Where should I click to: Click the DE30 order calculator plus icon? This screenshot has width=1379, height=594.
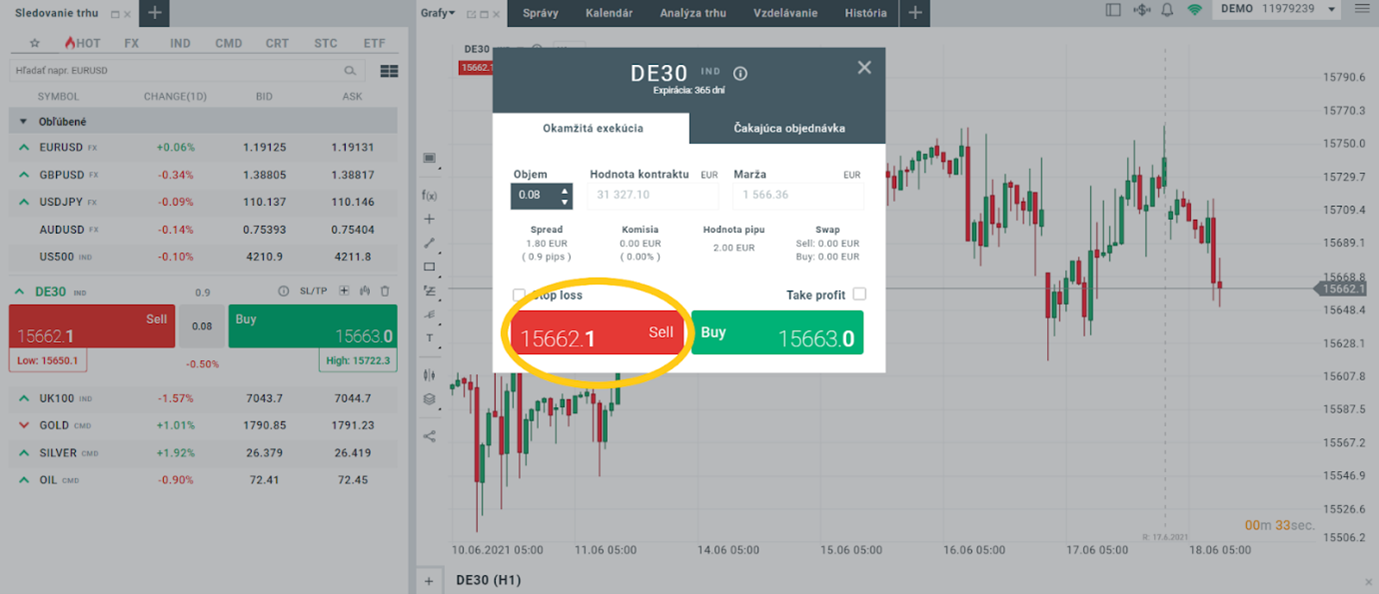coord(344,291)
